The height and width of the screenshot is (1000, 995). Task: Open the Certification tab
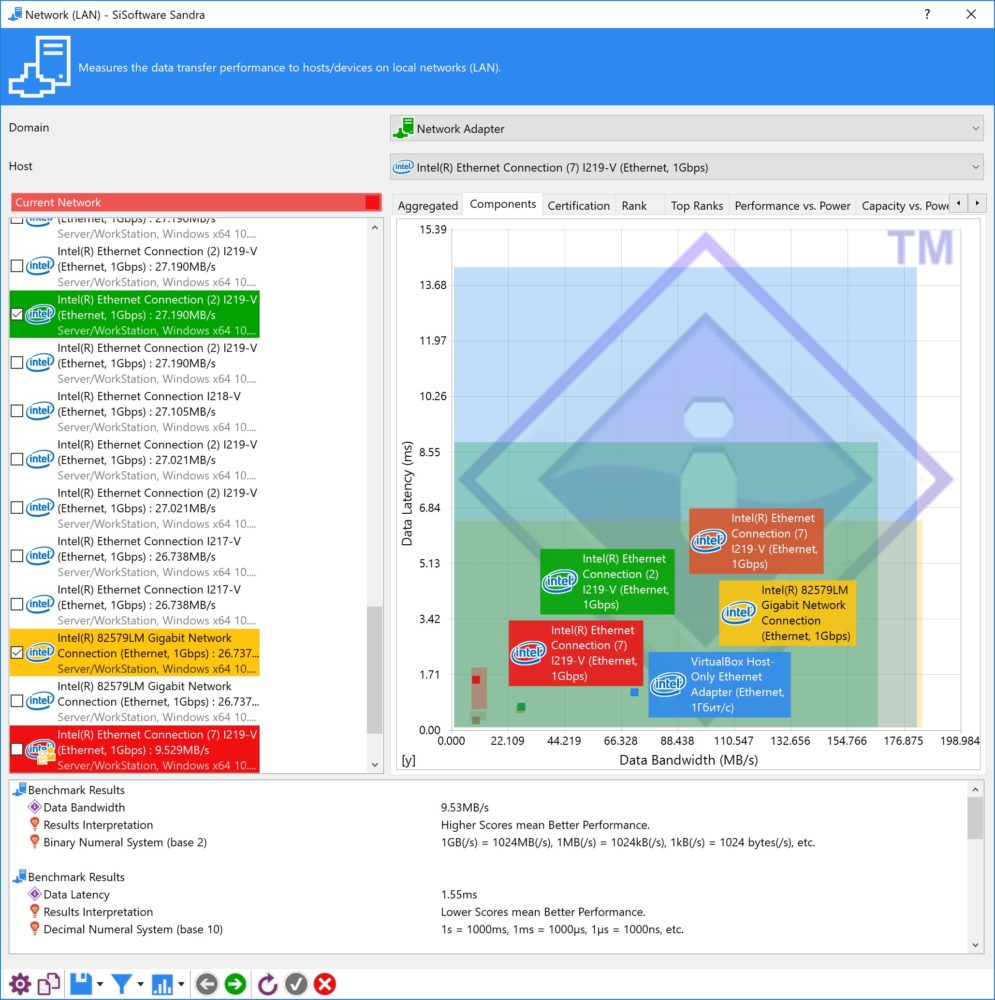pyautogui.click(x=579, y=205)
